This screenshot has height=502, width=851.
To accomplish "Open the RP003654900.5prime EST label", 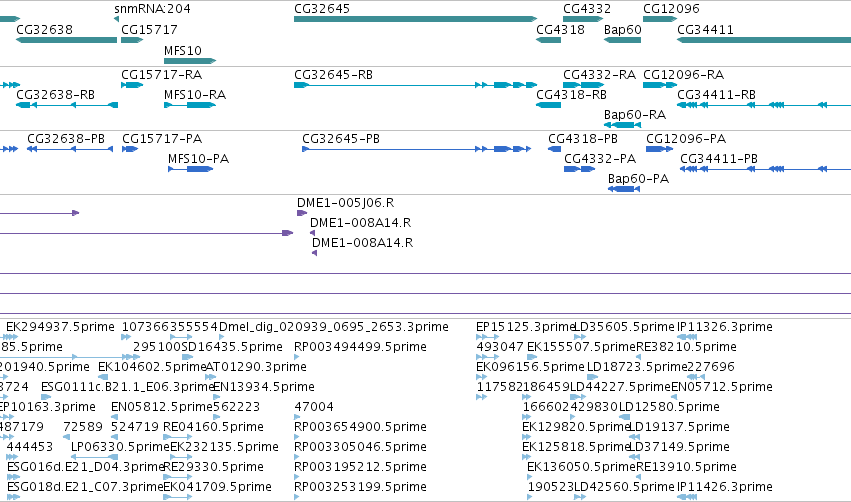I will pyautogui.click(x=360, y=427).
